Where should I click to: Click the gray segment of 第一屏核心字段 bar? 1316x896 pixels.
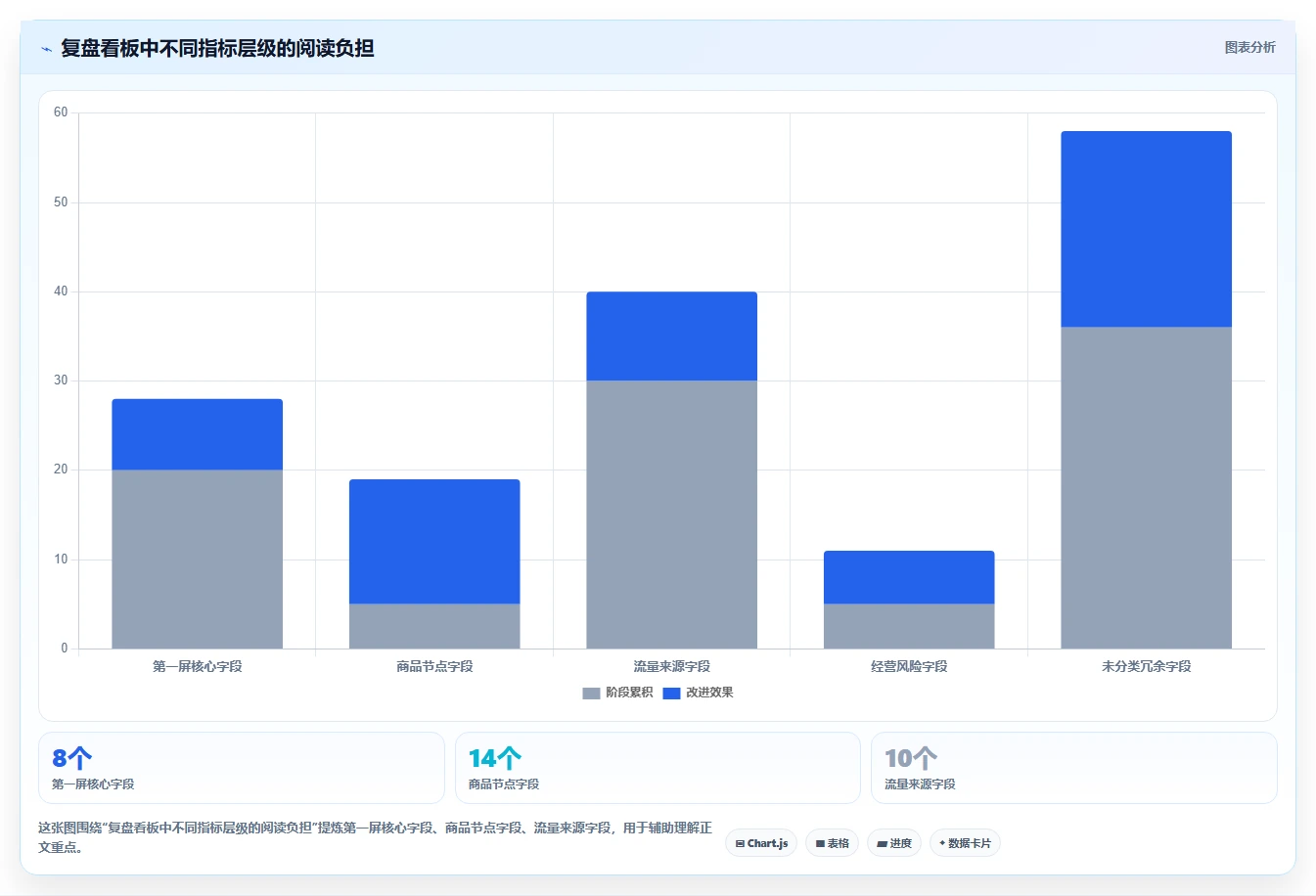click(198, 560)
